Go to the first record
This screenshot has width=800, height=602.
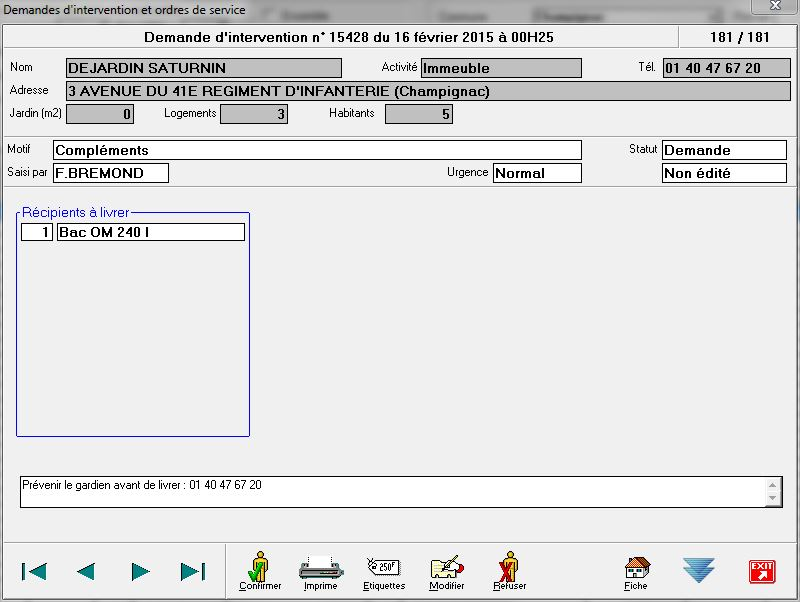(34, 571)
